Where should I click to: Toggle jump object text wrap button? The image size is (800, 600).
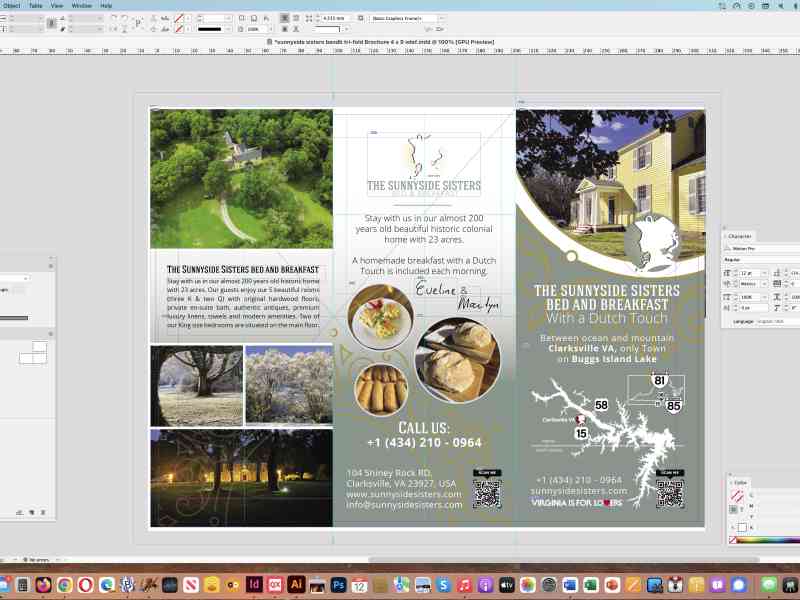[x=296, y=29]
